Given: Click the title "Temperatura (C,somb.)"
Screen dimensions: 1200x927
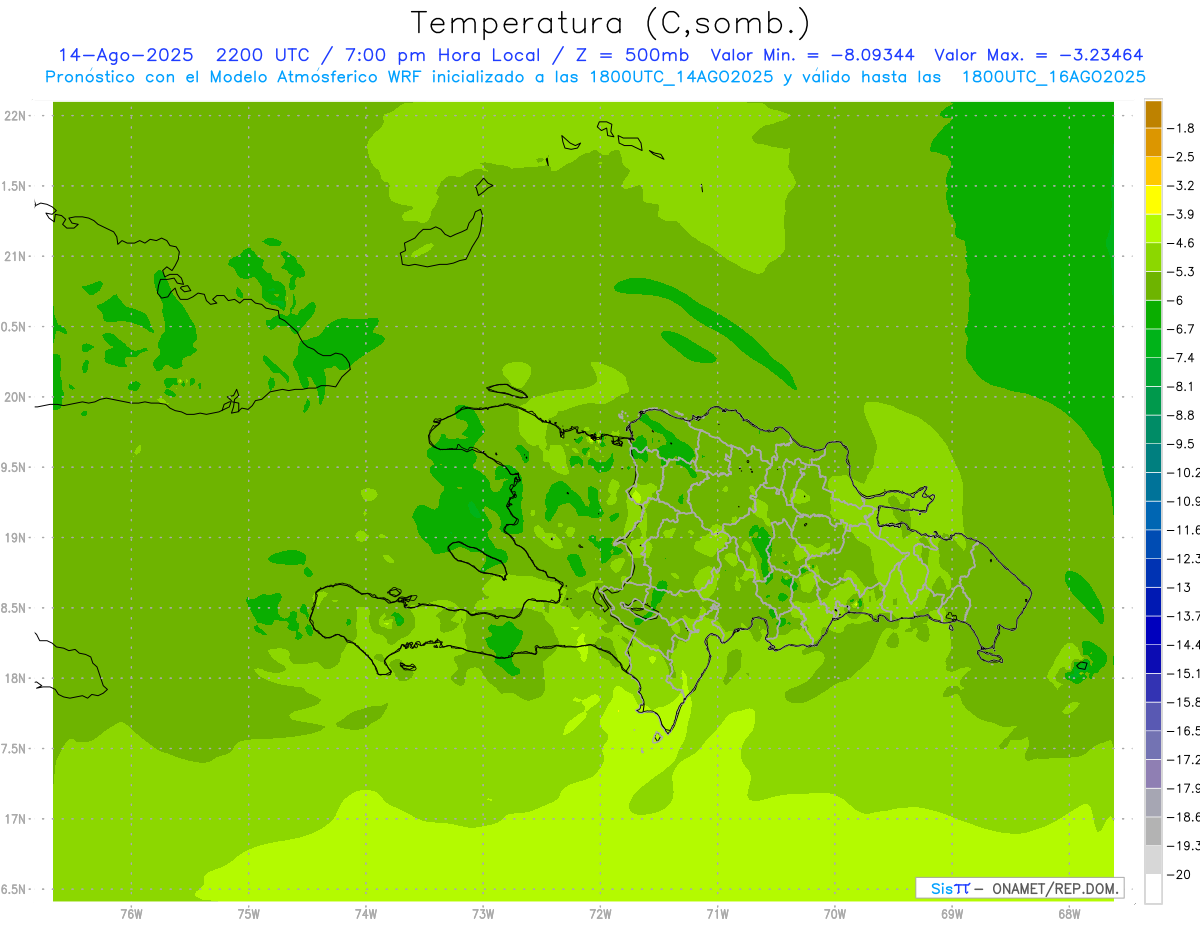Looking at the screenshot, I should click(611, 24).
